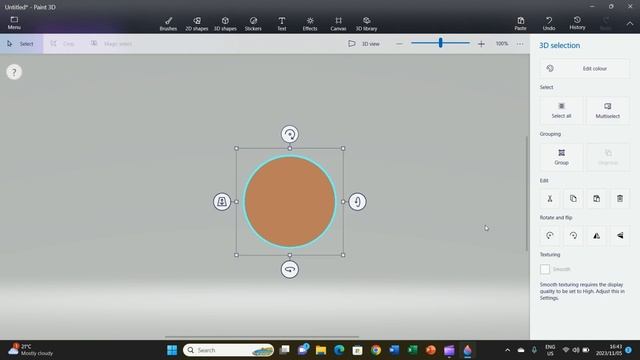Image resolution: width=640 pixels, height=360 pixels.
Task: Undo the last action
Action: 549,24
